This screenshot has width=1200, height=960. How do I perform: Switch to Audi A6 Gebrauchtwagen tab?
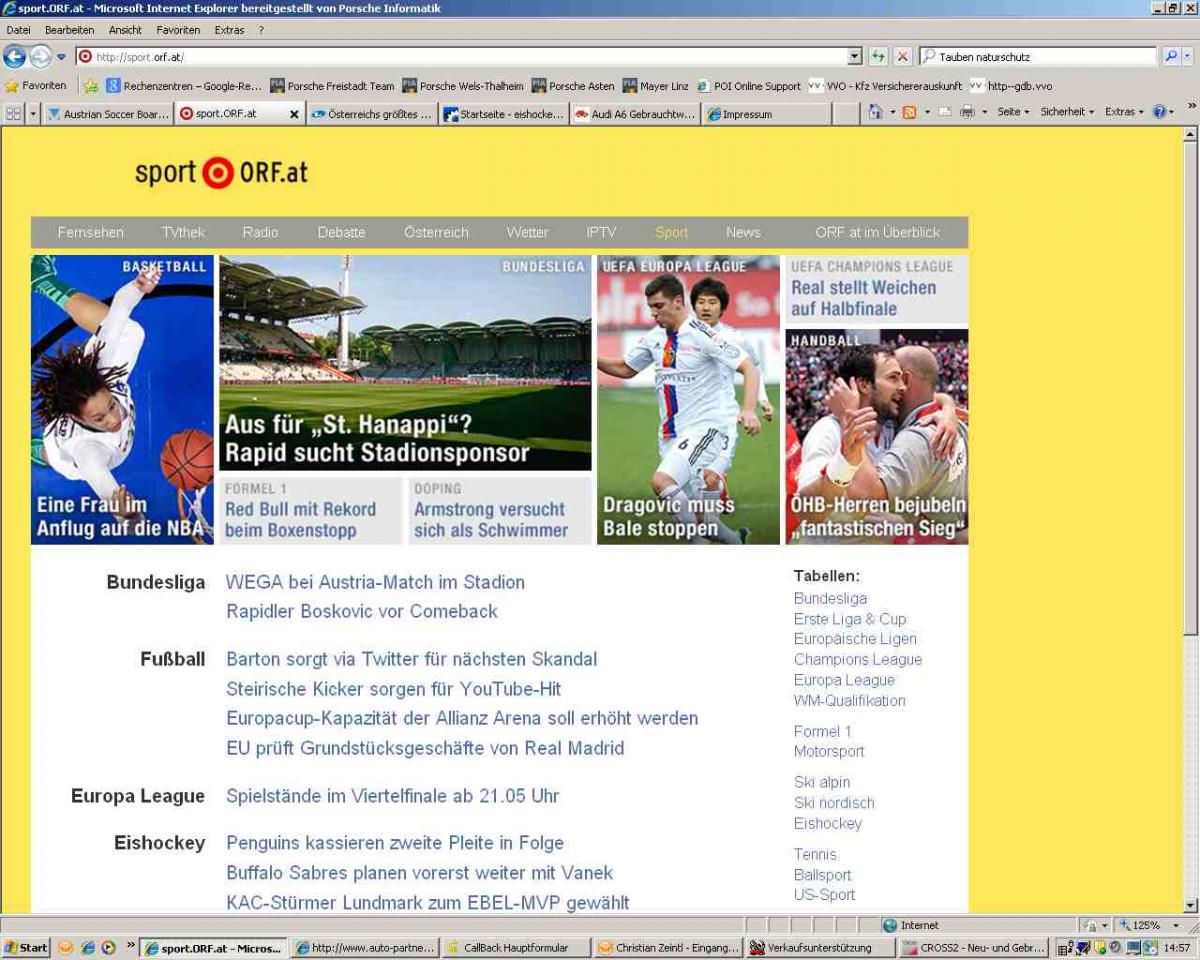(634, 114)
